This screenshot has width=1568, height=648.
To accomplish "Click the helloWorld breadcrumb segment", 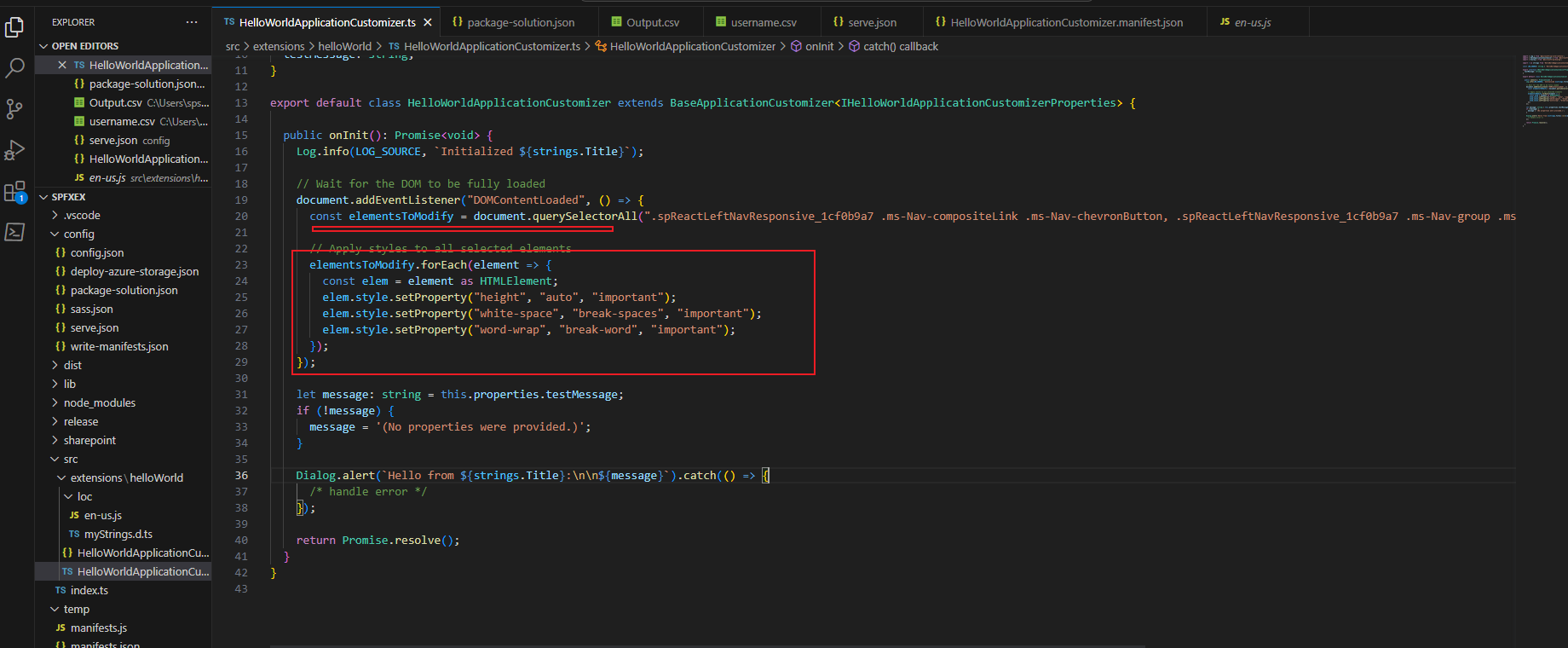I will pos(345,47).
